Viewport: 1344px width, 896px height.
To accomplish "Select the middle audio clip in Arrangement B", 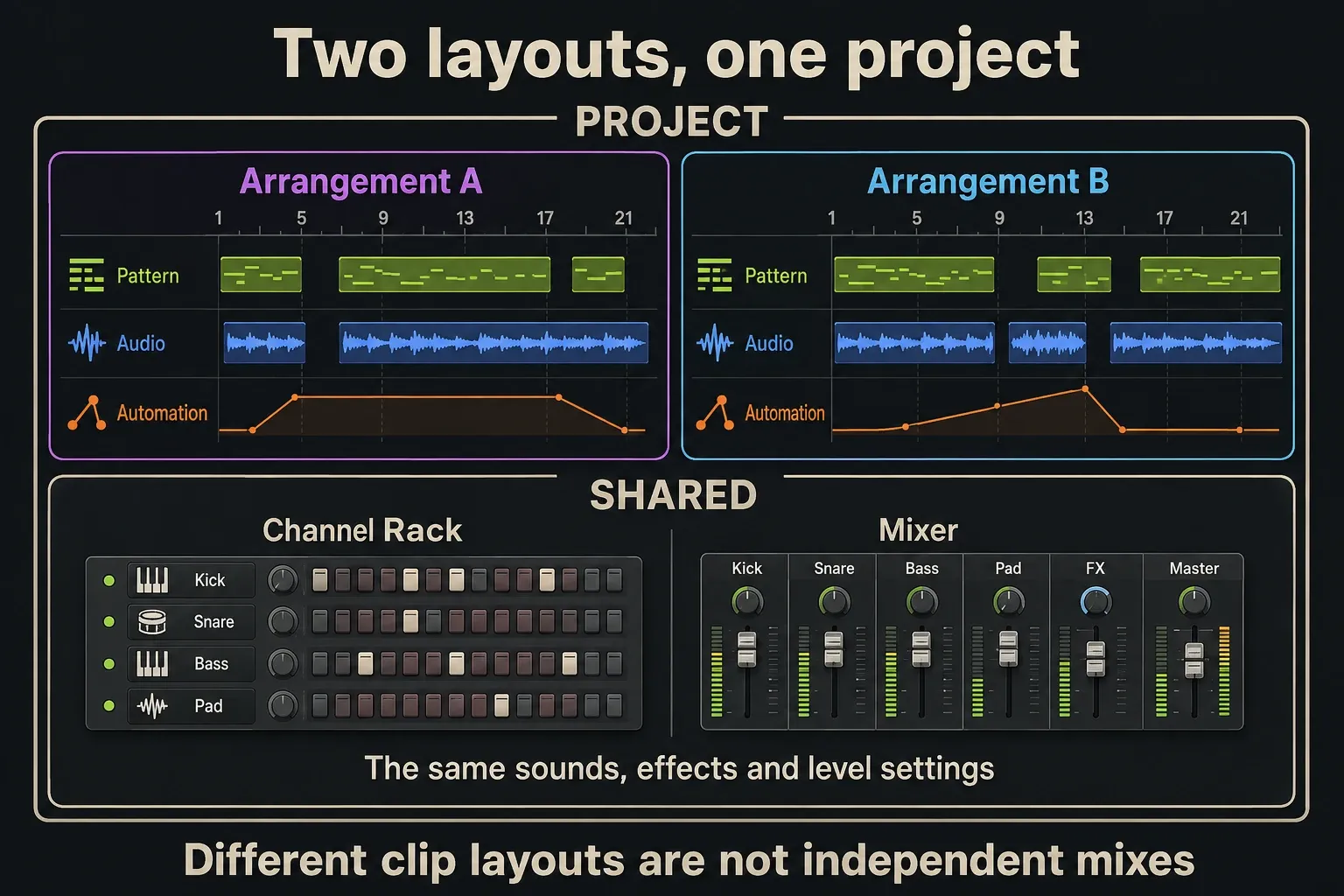I will point(1047,343).
